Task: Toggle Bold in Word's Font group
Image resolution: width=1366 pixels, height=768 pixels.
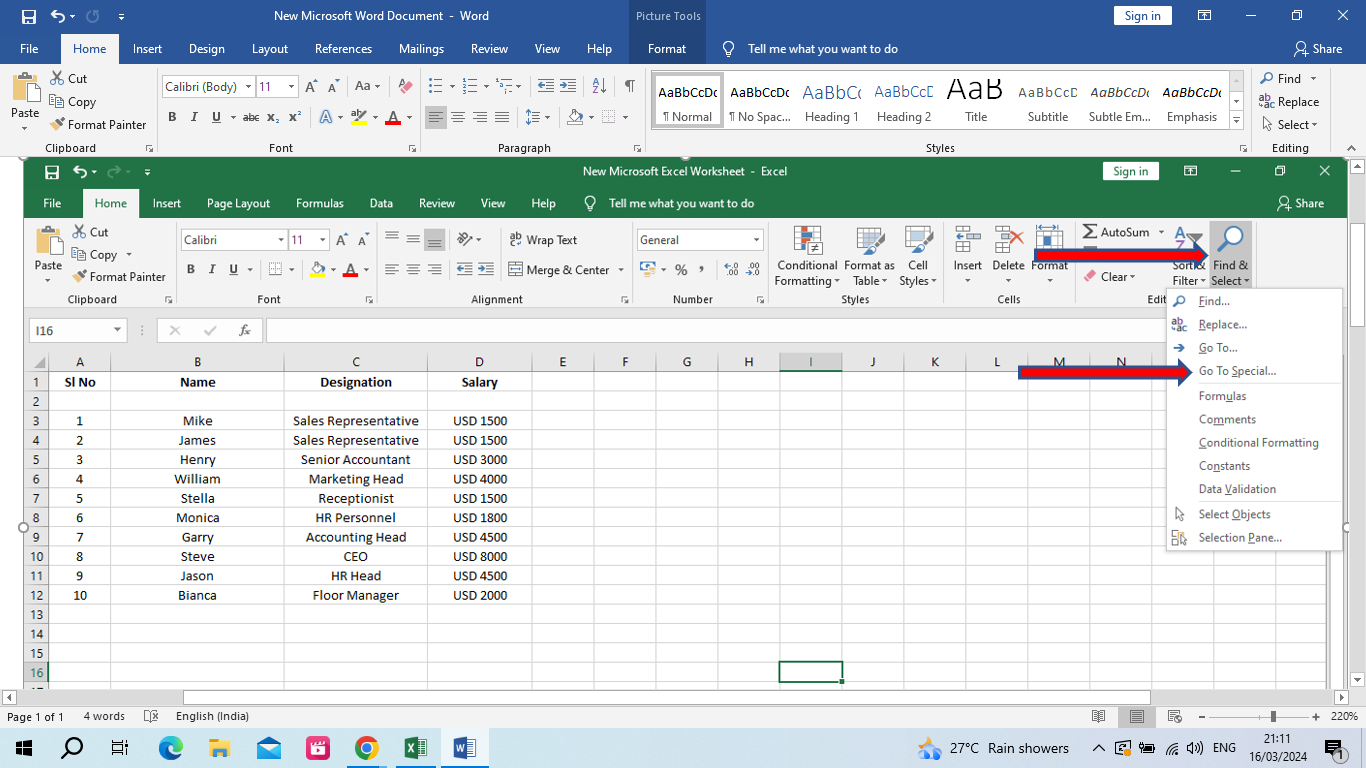Action: tap(172, 117)
